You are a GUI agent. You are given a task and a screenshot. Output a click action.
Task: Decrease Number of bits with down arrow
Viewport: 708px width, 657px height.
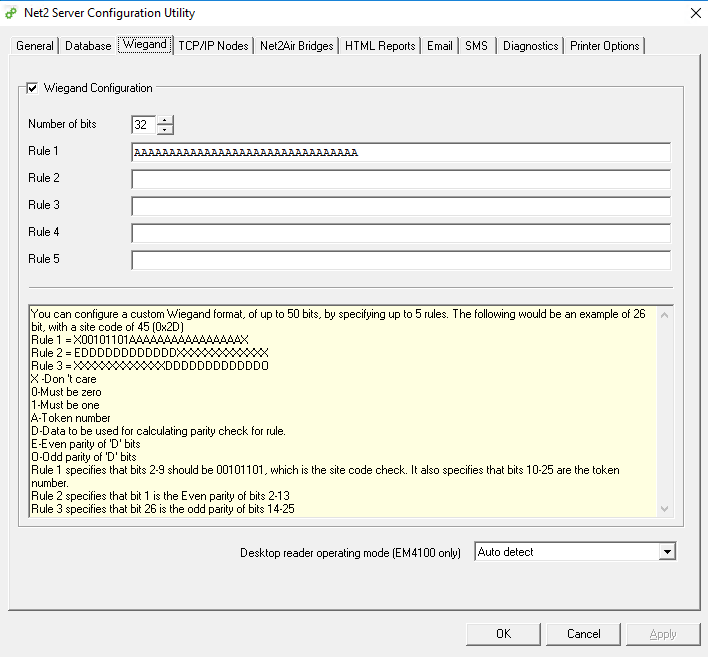click(165, 130)
